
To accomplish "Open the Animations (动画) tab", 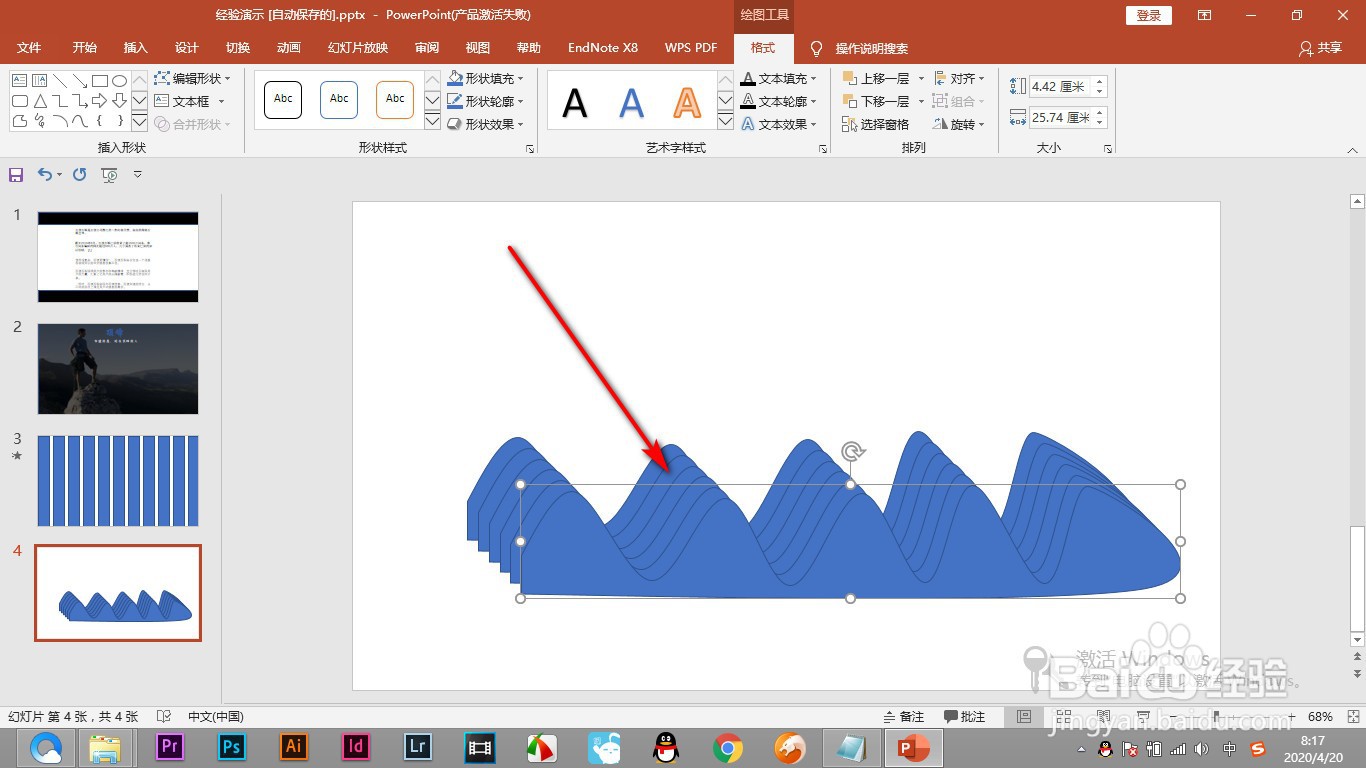I will 288,48.
